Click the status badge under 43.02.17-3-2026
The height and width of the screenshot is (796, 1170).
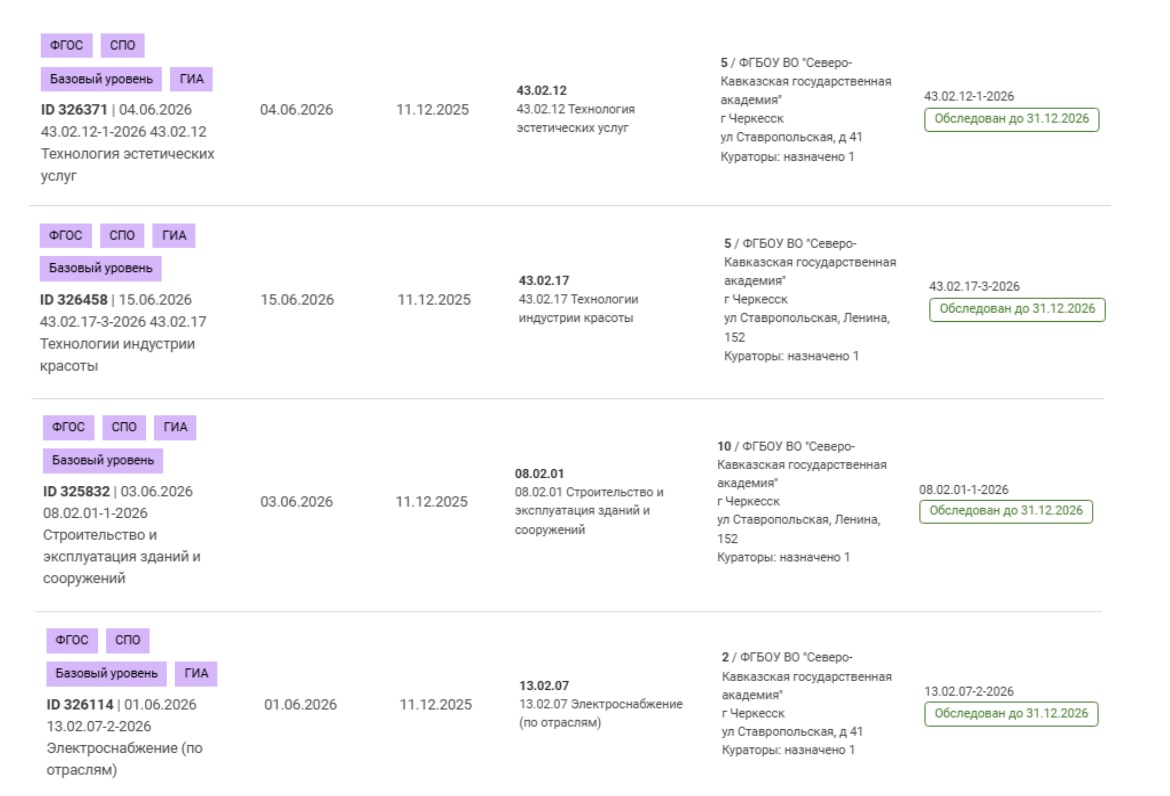[x=1017, y=309]
